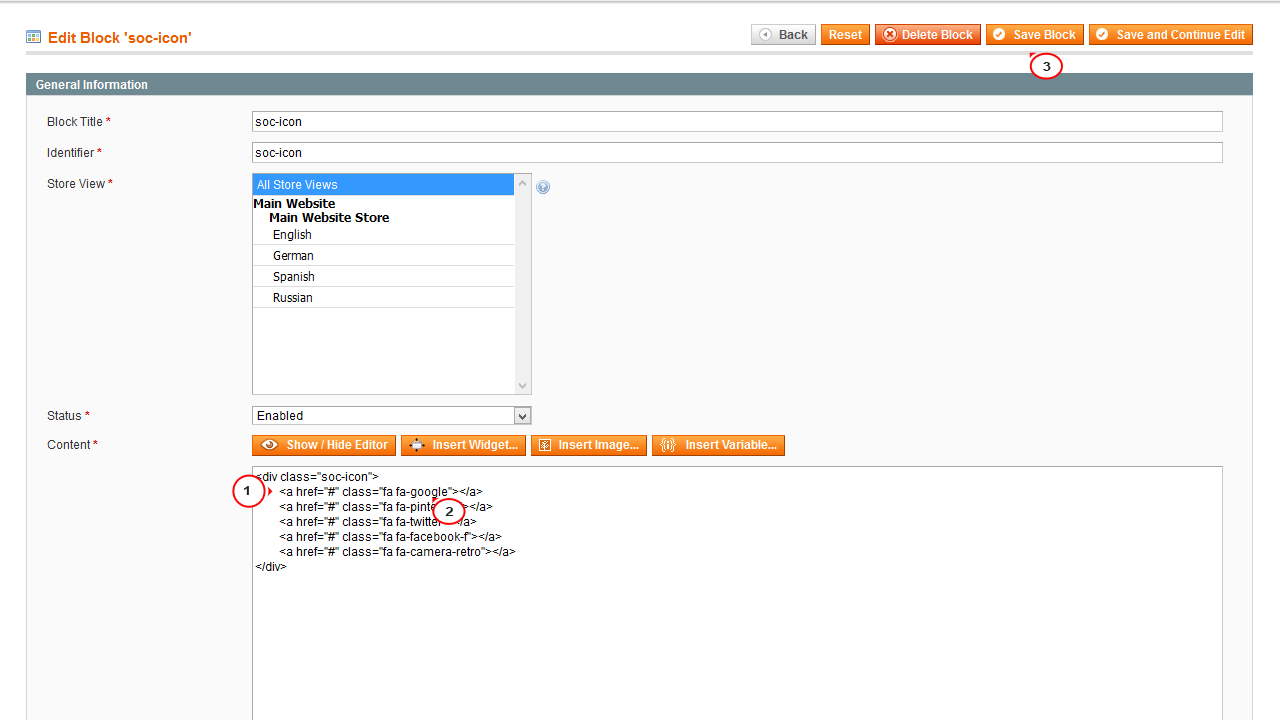
Task: Click the grid icon beside 'Edit Block' title
Action: coord(33,36)
